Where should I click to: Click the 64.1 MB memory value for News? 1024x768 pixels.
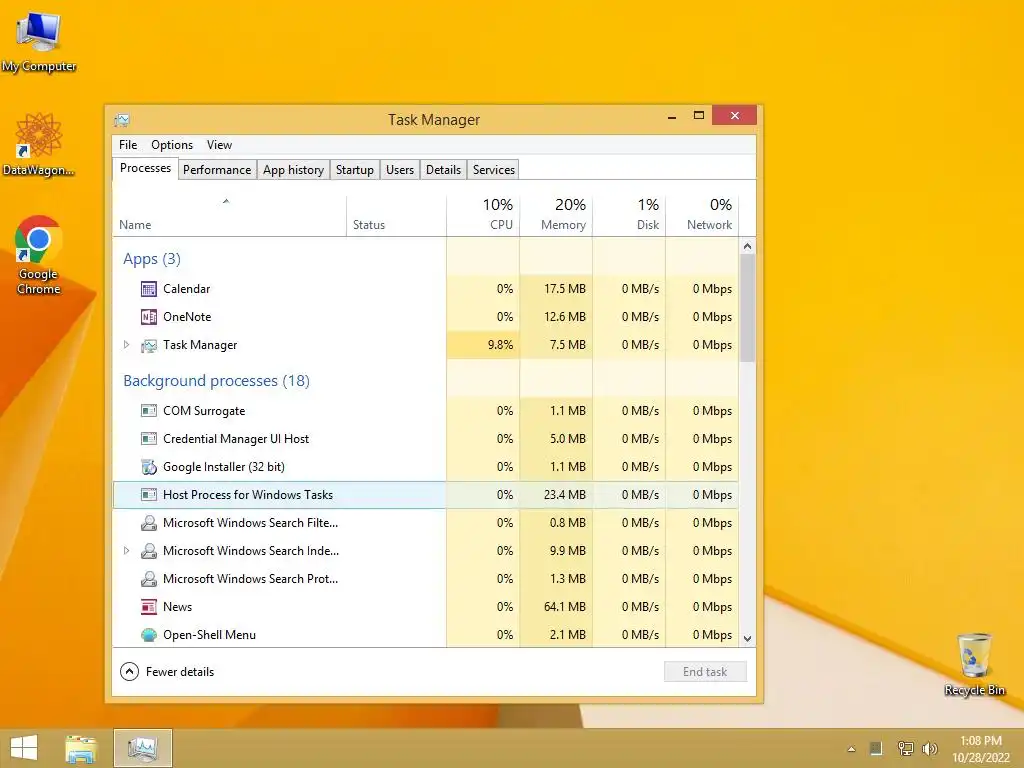[564, 607]
